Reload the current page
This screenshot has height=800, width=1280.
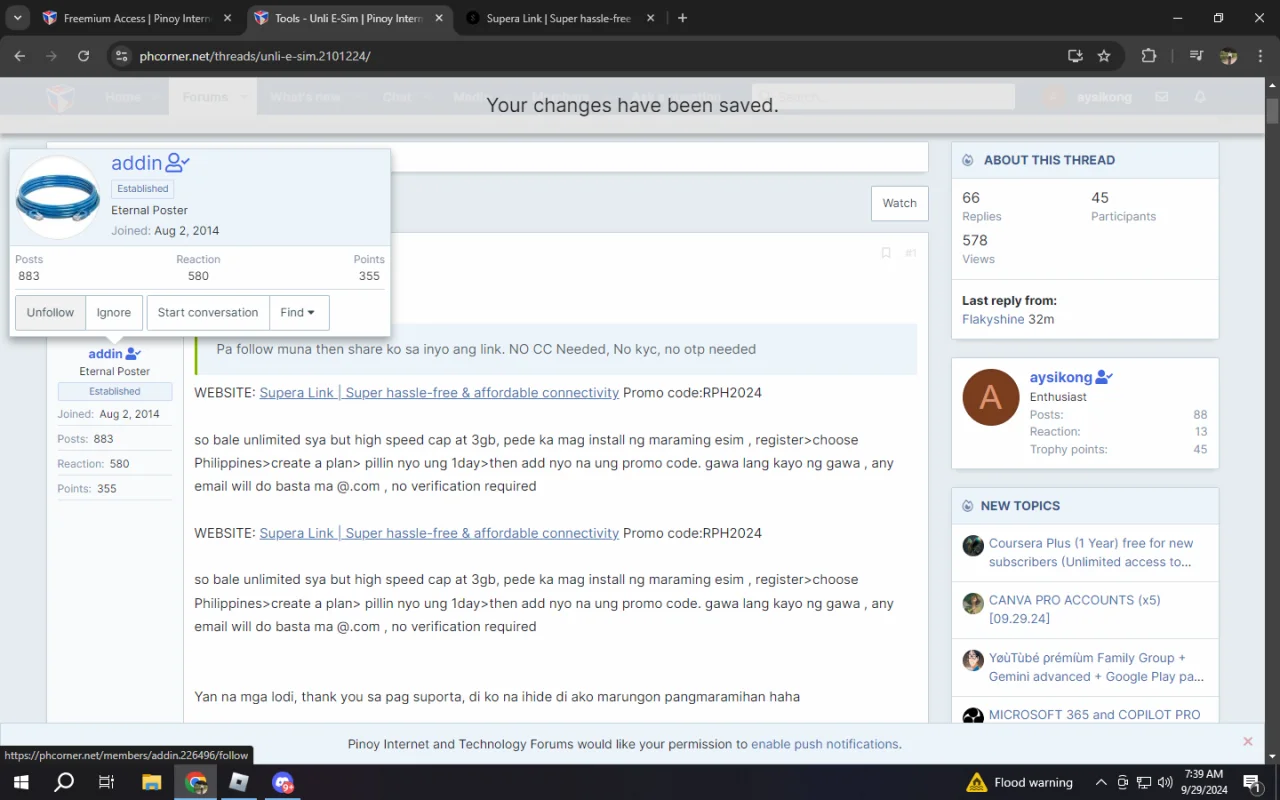click(84, 56)
